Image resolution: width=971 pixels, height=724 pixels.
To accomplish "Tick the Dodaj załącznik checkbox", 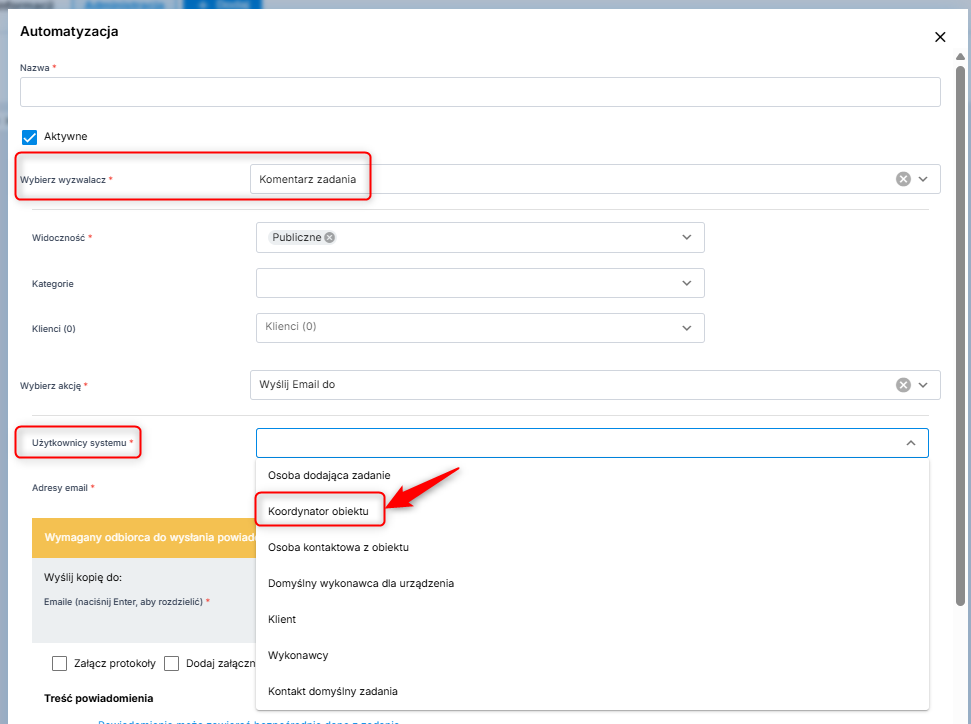I will 172,663.
